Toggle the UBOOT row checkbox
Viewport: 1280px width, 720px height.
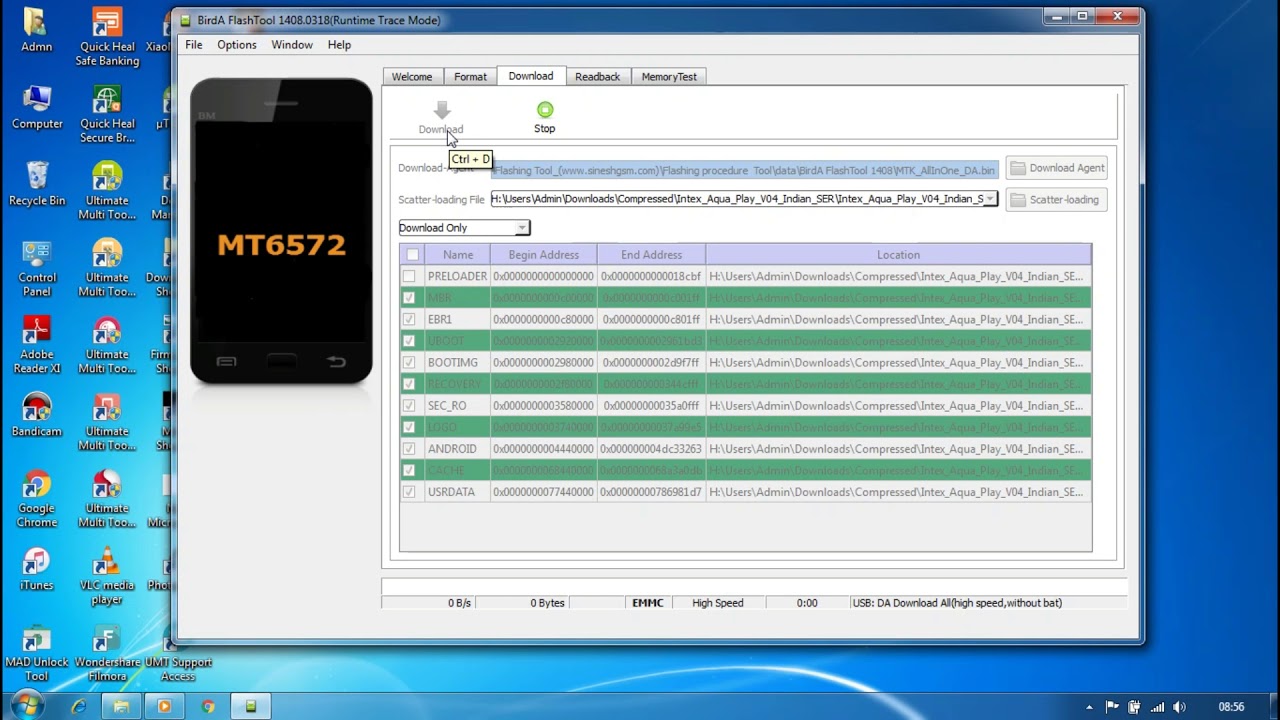[409, 341]
